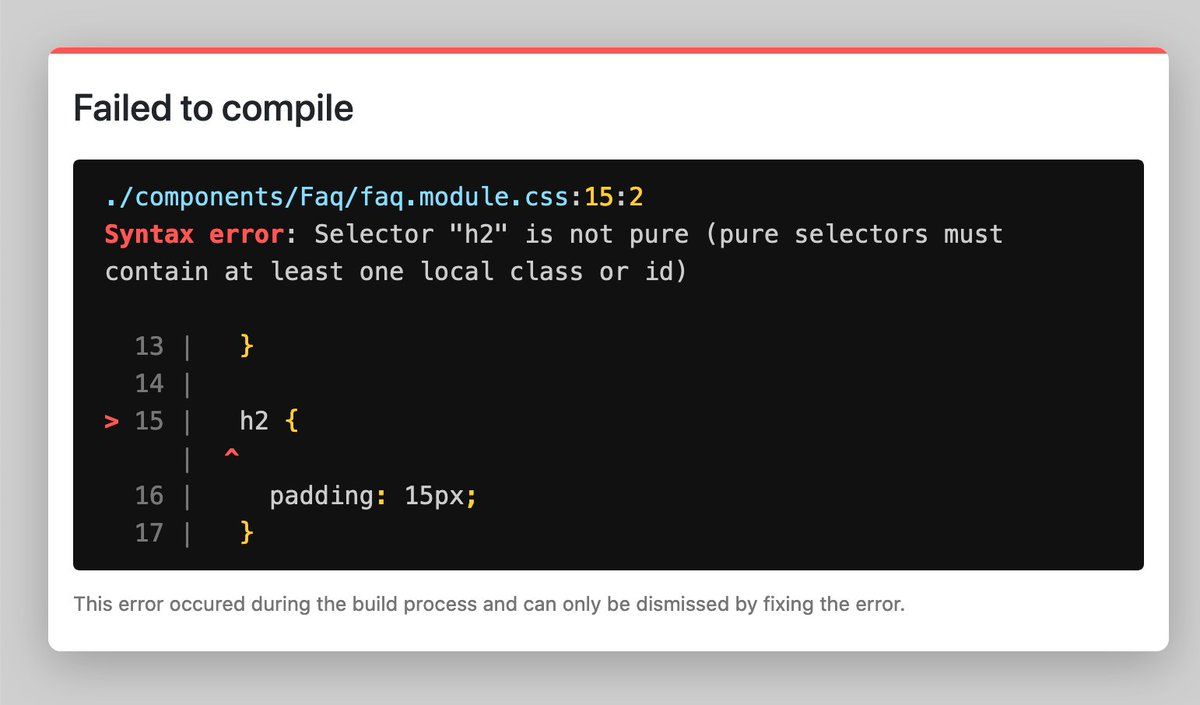The image size is (1200, 705).
Task: Click the "Failed to compile" heading
Action: click(213, 107)
